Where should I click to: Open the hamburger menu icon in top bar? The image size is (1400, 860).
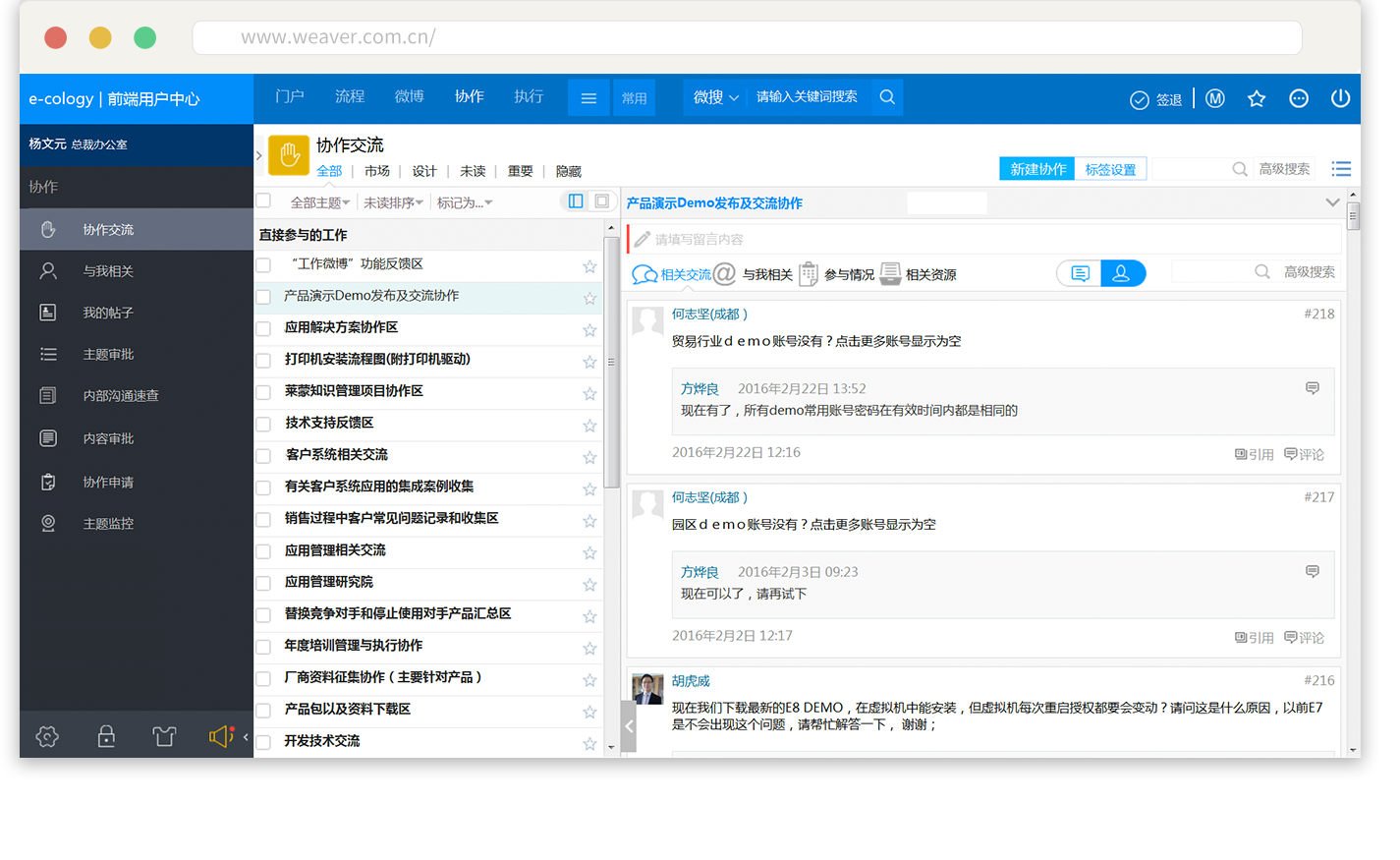pyautogui.click(x=588, y=98)
